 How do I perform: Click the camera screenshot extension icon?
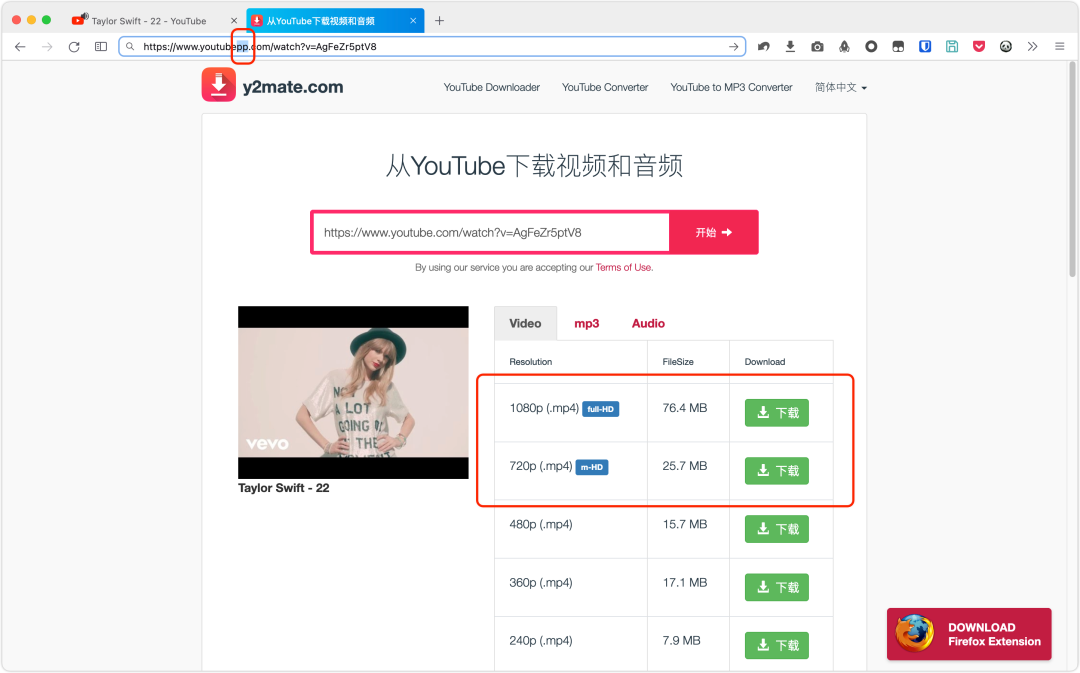pyautogui.click(x=817, y=47)
